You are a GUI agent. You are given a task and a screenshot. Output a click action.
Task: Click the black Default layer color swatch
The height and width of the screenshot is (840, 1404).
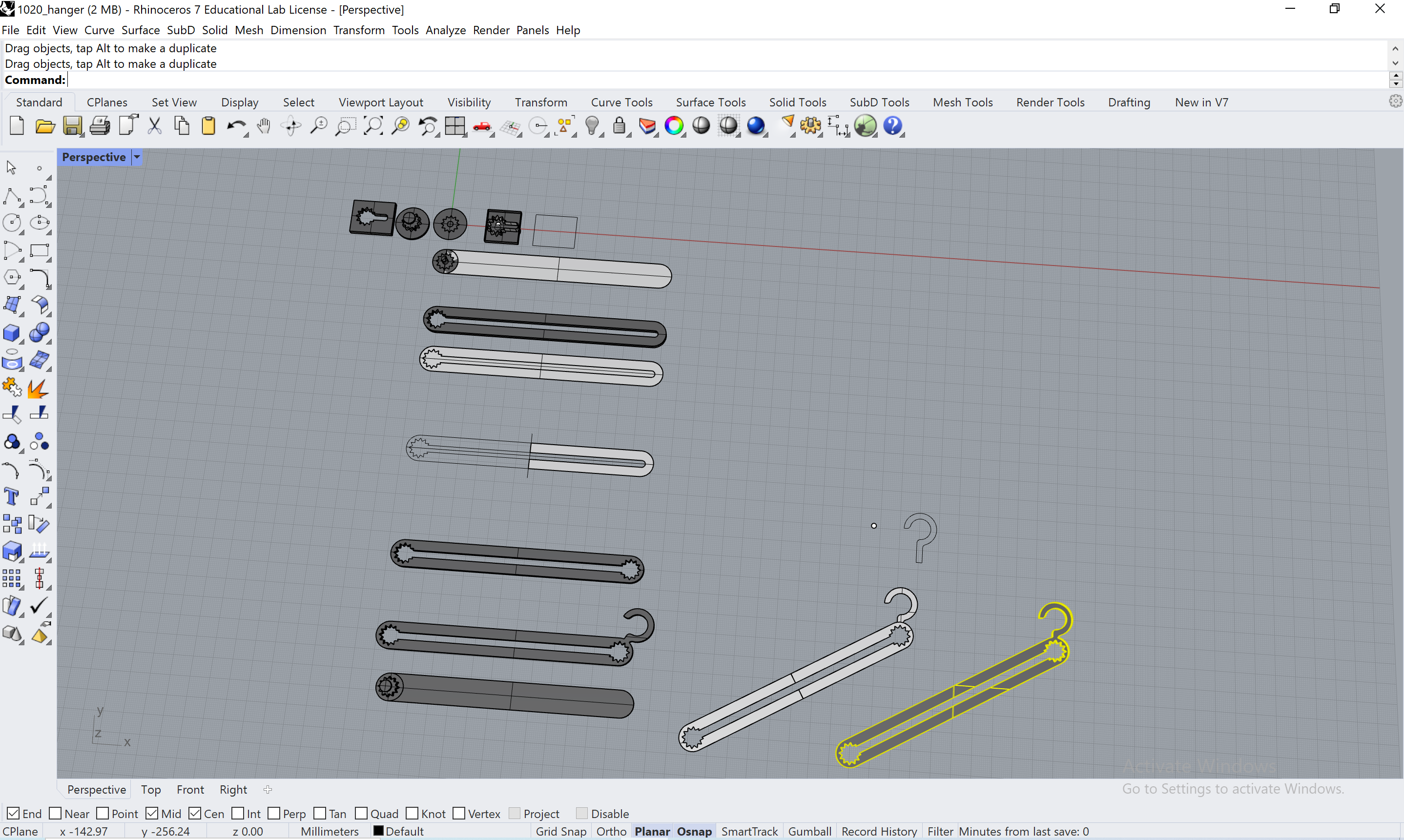point(378,831)
